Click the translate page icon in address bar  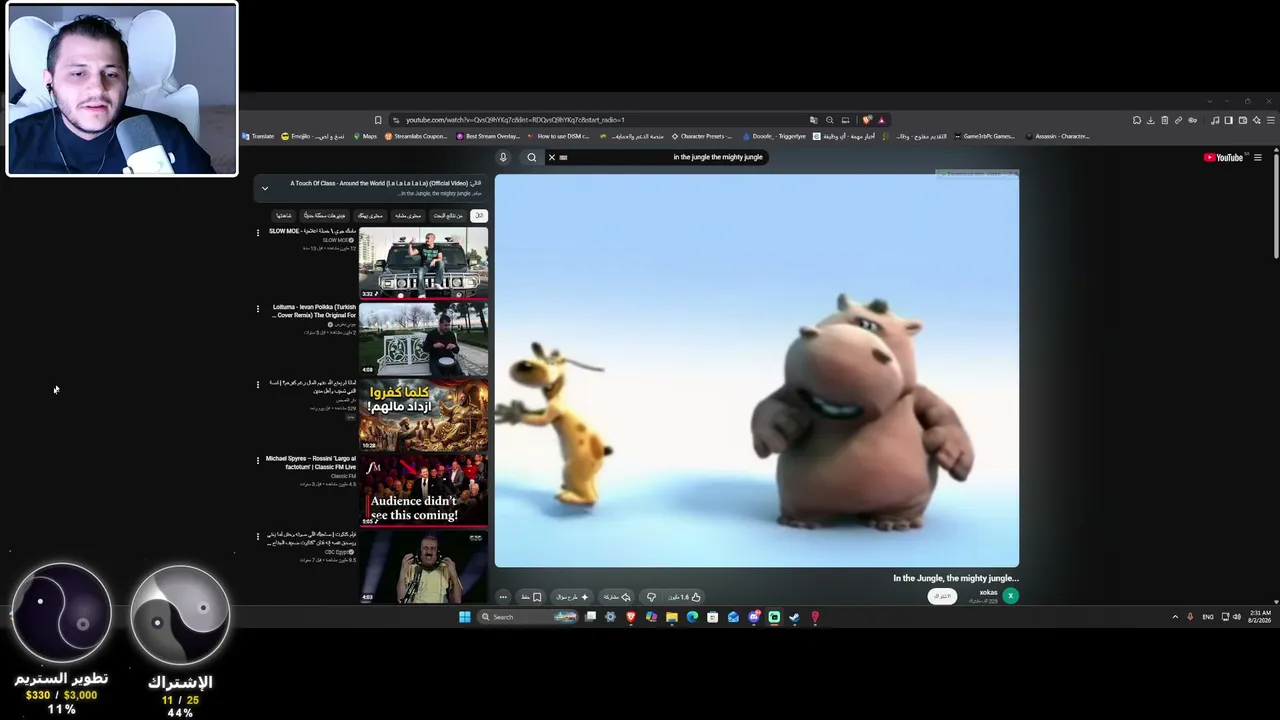pyautogui.click(x=813, y=120)
